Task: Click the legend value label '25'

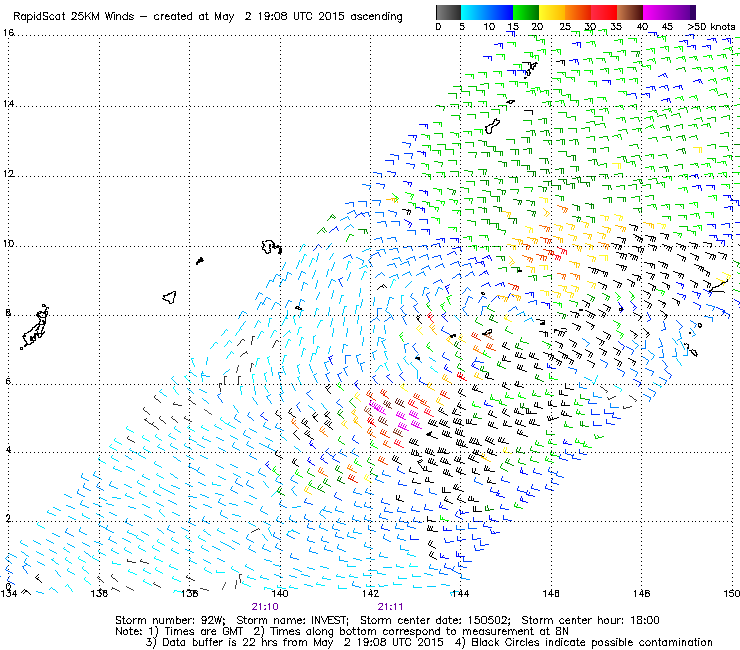Action: (565, 27)
